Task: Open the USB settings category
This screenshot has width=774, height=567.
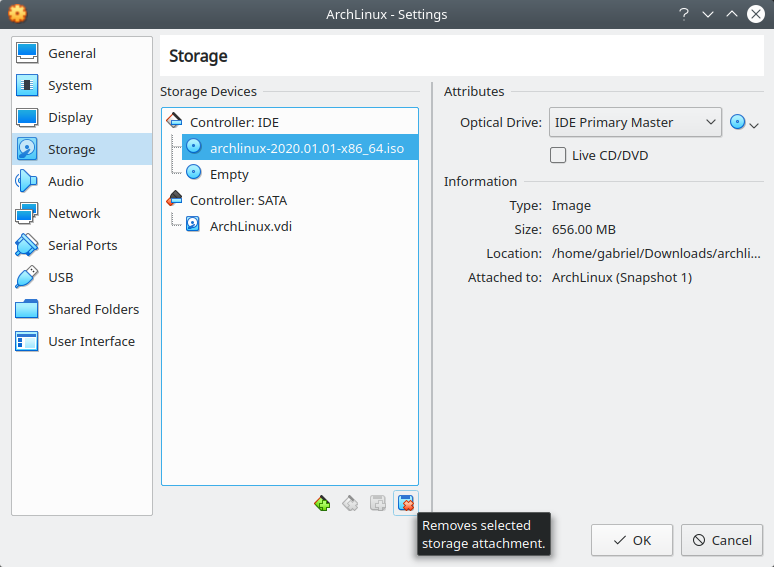Action: [82, 277]
